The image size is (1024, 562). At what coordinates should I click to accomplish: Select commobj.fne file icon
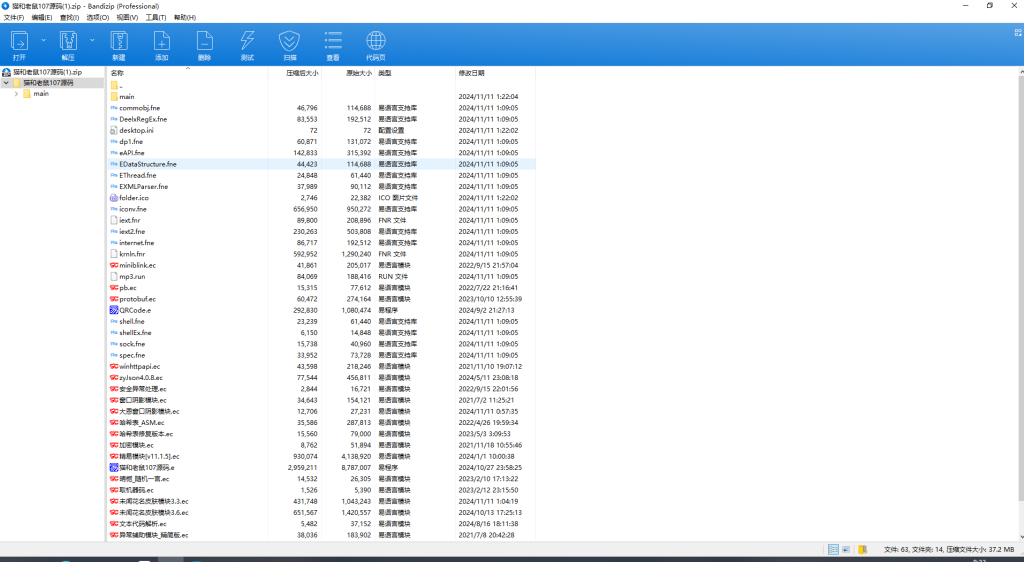(x=114, y=108)
